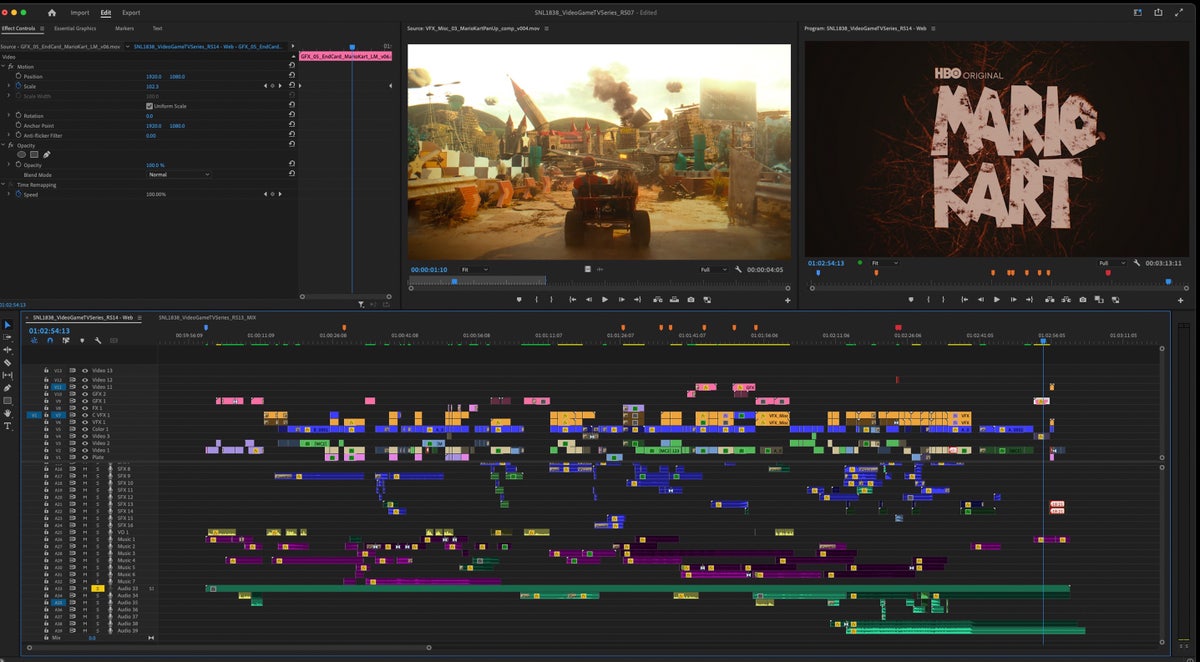This screenshot has height=662, width=1200.
Task: Open Program monitor Fit zoom dropdown
Action: (883, 263)
